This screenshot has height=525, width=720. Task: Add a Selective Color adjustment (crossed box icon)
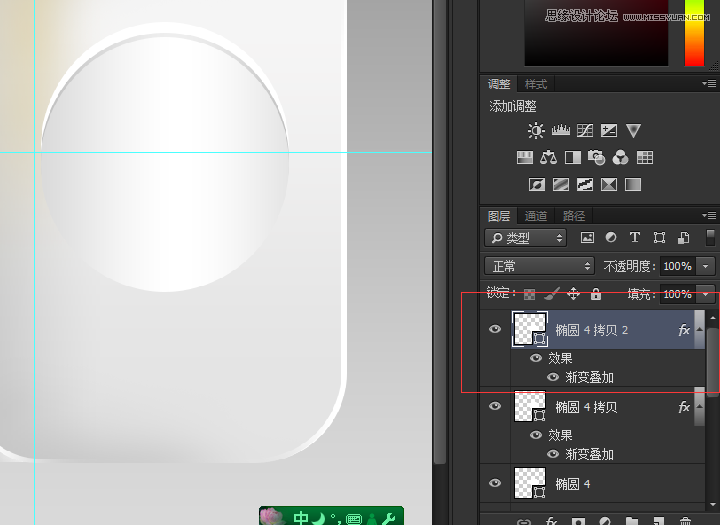609,185
